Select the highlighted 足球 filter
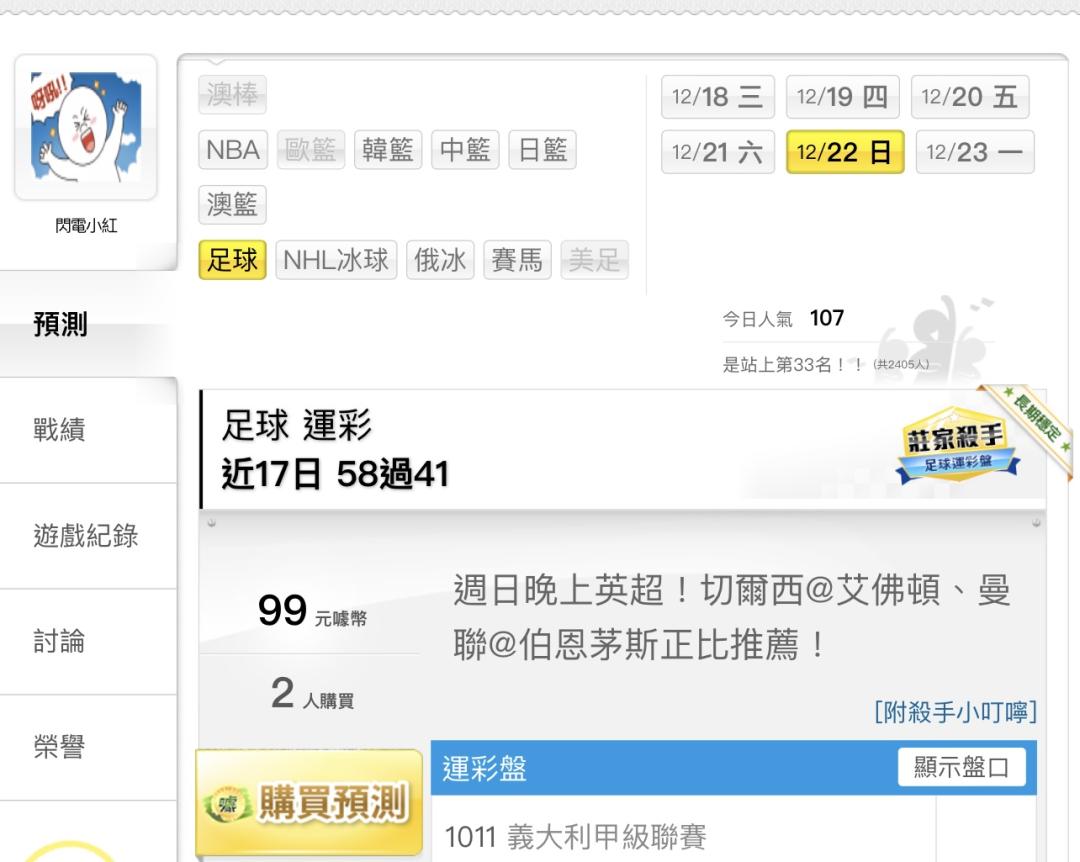The image size is (1080, 862). point(232,260)
